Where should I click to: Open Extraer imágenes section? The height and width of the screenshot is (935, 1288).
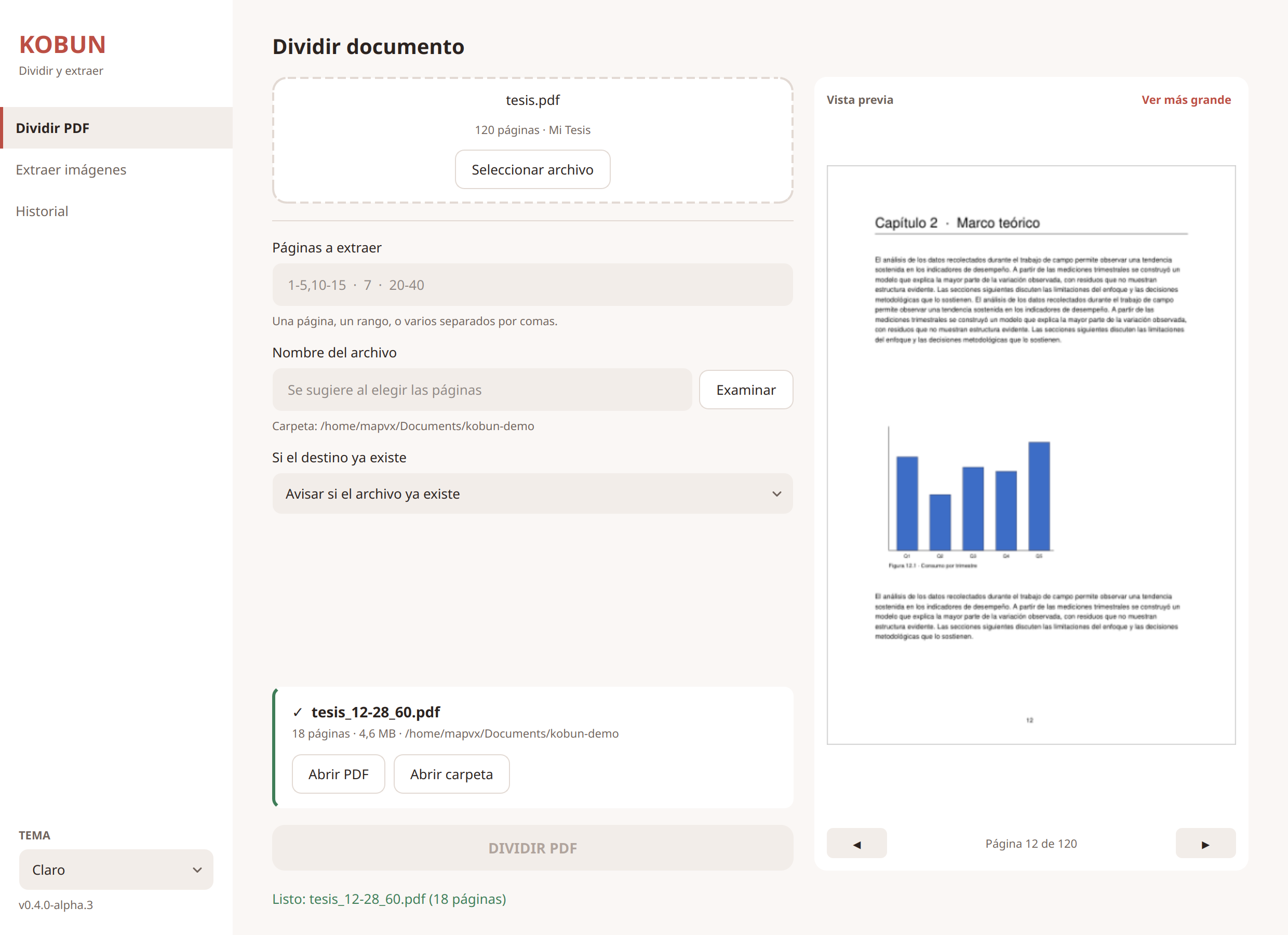pos(116,170)
